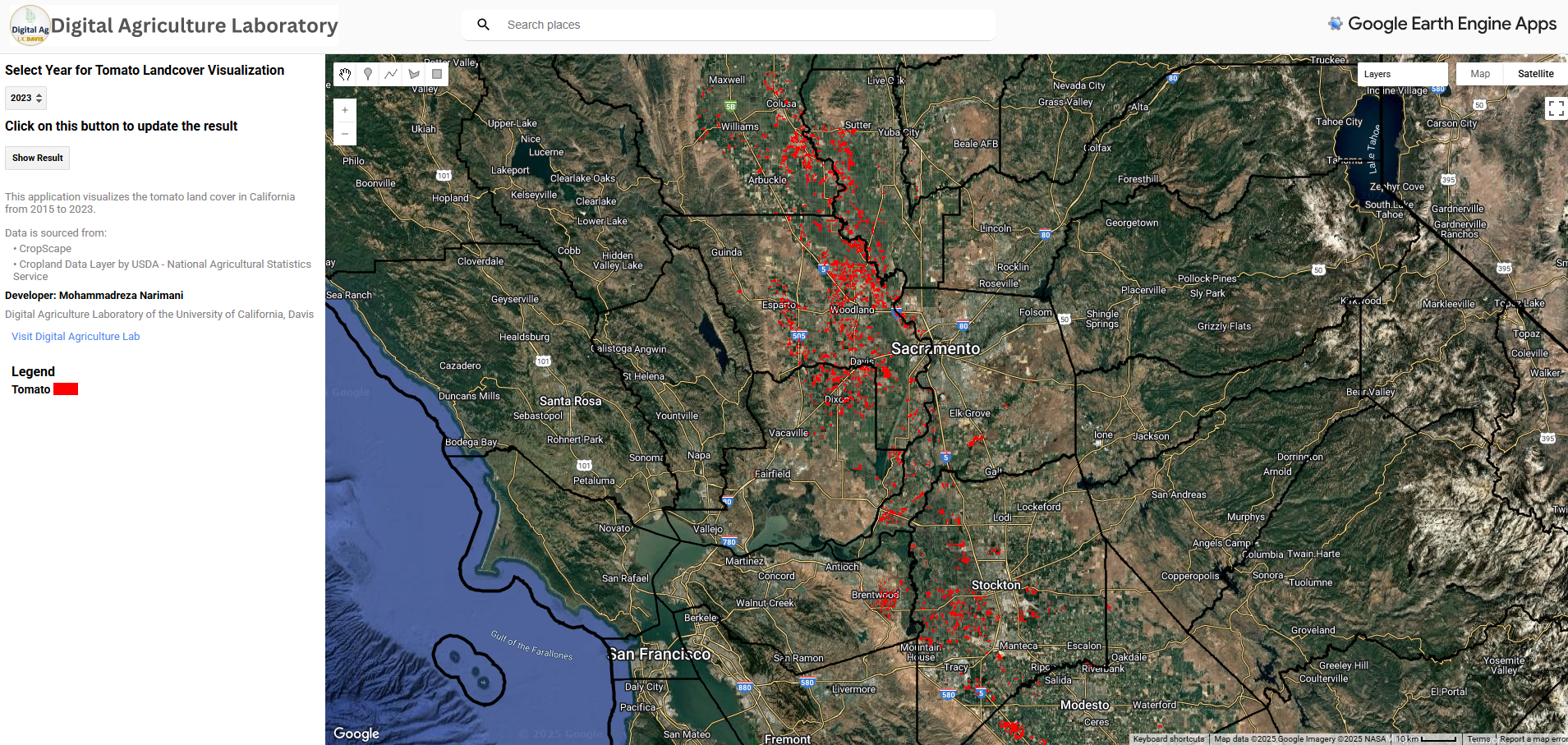This screenshot has height=745, width=1568.
Task: Select the line drawing tool
Action: click(391, 74)
